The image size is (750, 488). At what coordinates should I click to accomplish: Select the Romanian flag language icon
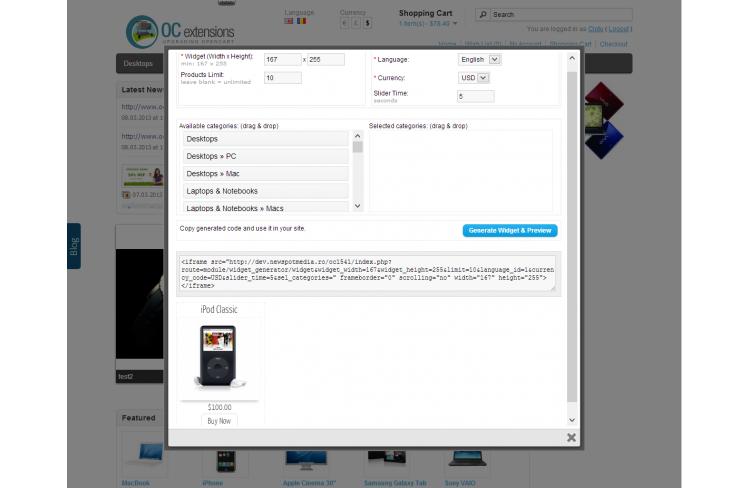(x=301, y=21)
